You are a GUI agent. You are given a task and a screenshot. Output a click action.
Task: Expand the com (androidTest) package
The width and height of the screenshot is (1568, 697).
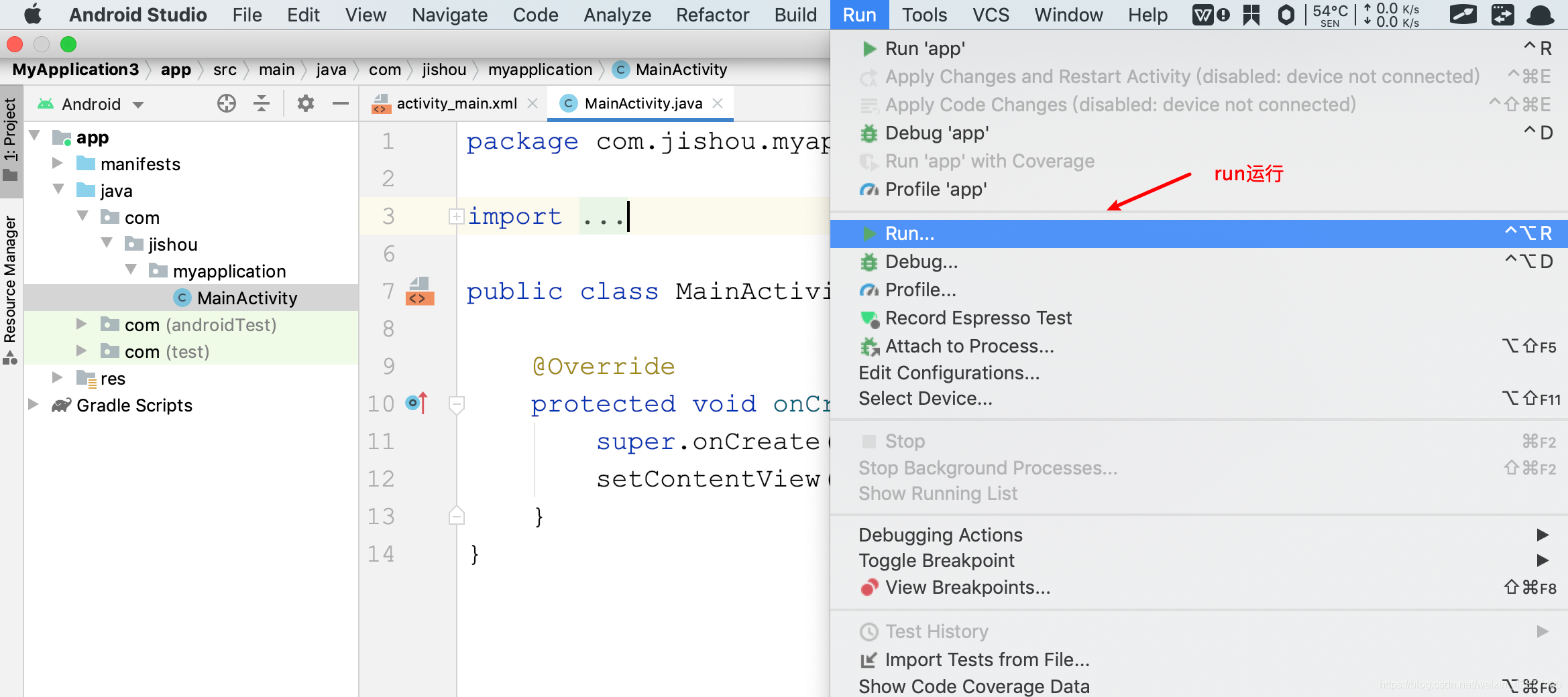tap(81, 324)
